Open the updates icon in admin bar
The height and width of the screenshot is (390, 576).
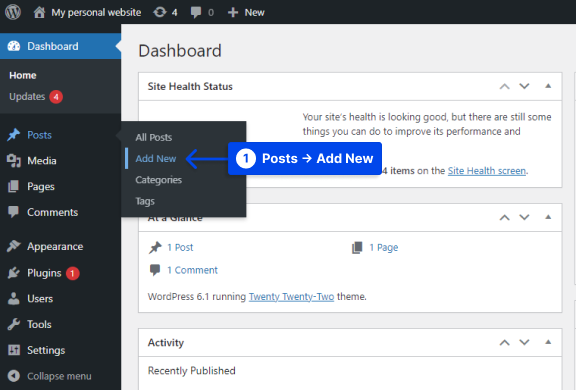pos(160,12)
